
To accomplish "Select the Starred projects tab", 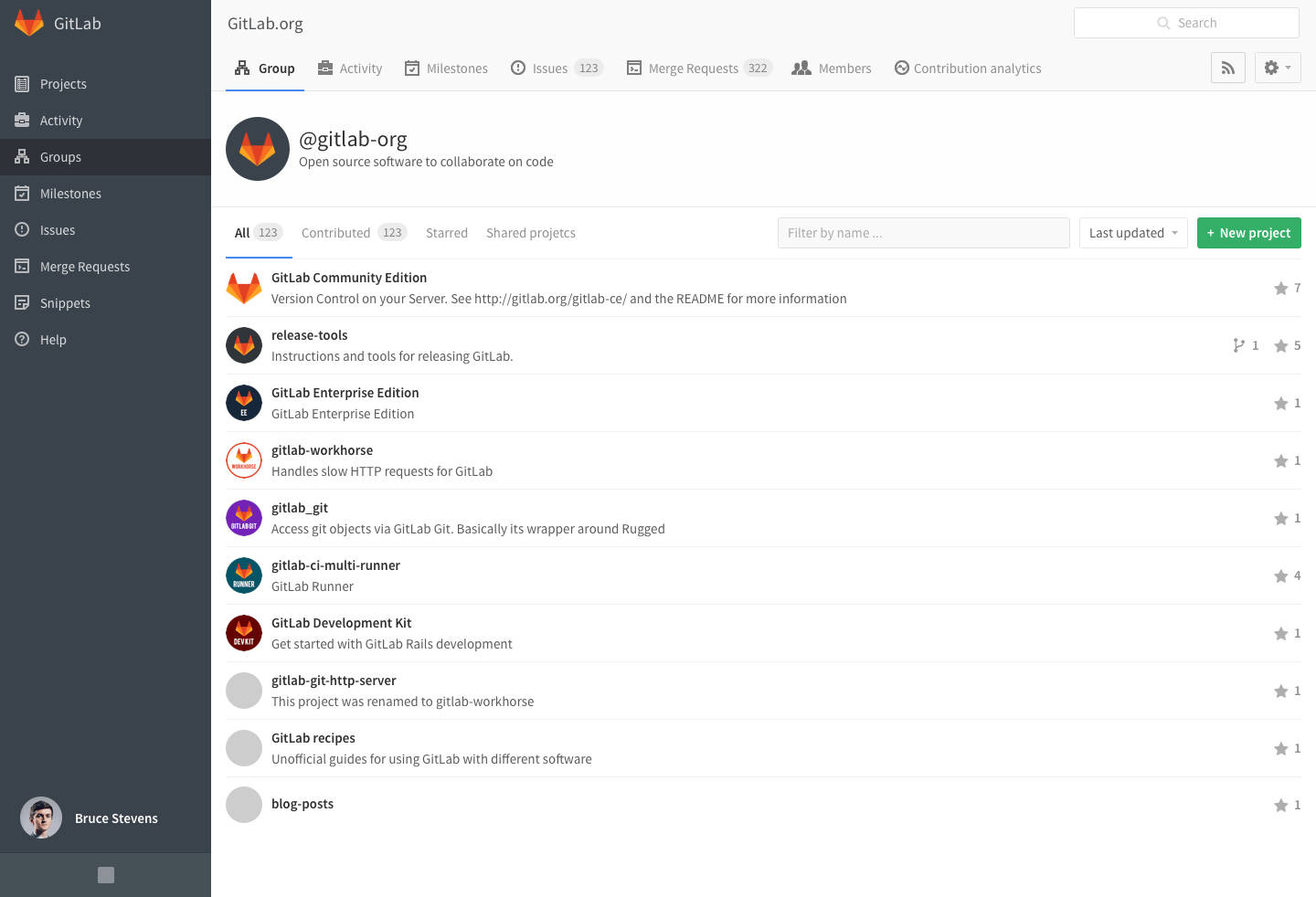I will 447,233.
